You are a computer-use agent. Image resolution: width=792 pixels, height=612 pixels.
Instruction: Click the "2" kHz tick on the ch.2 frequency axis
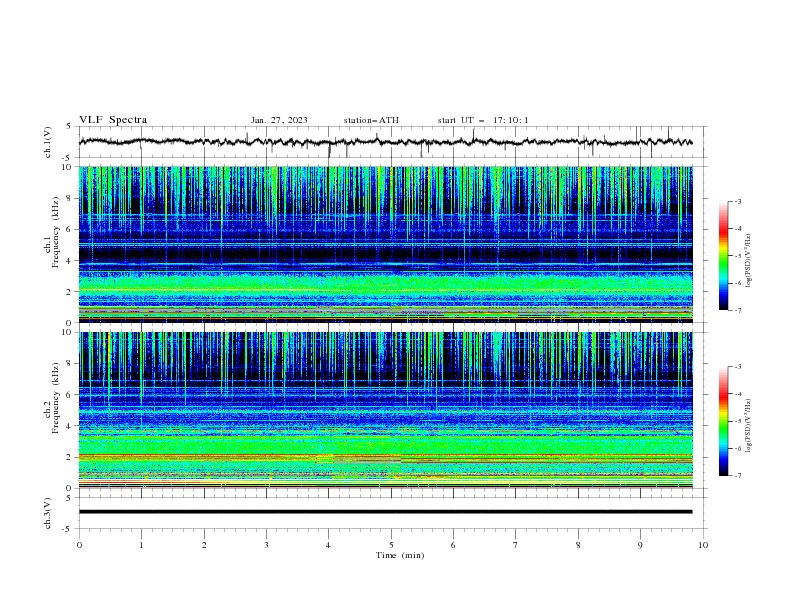pyautogui.click(x=70, y=457)
